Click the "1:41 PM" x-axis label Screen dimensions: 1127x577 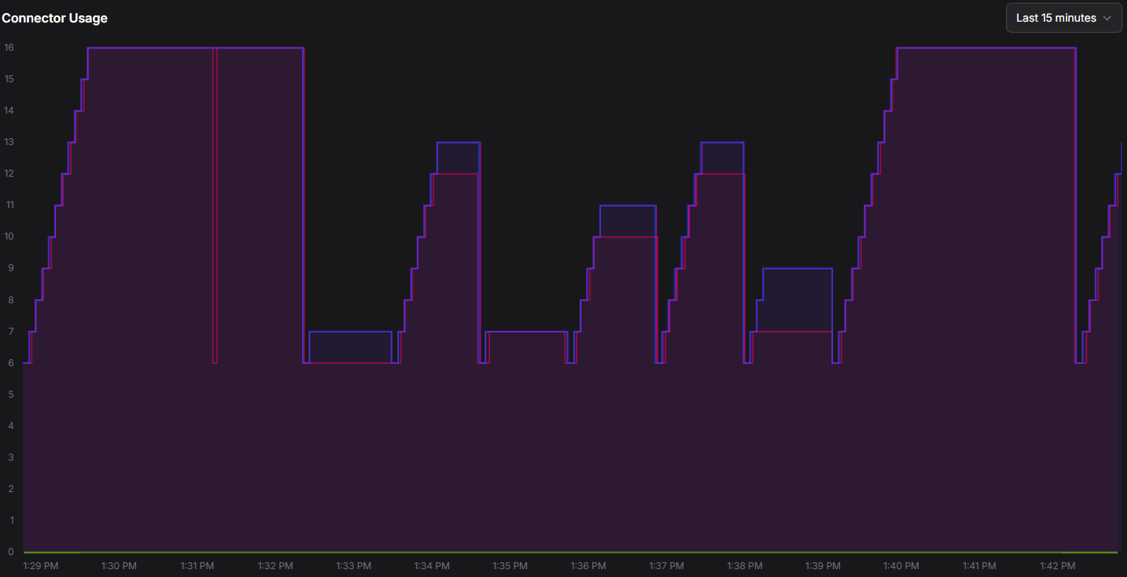[x=979, y=566]
